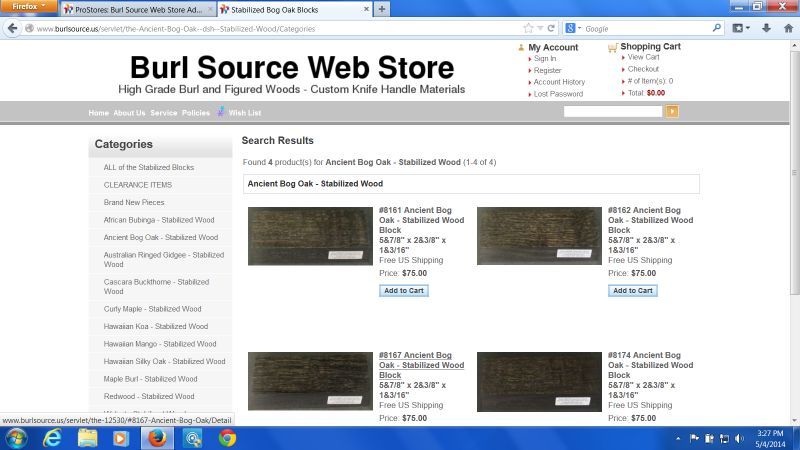Click the Lost Password link

point(558,94)
